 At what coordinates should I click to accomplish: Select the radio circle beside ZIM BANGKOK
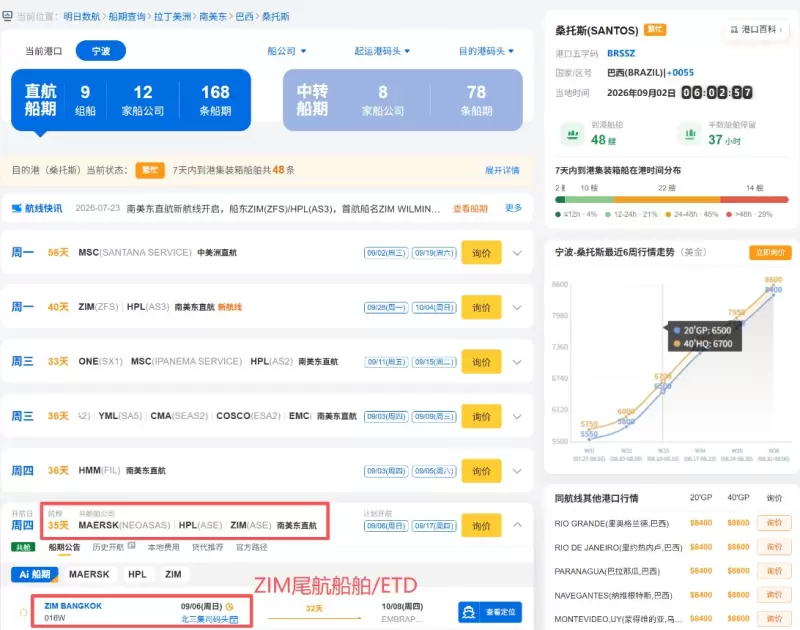23,612
